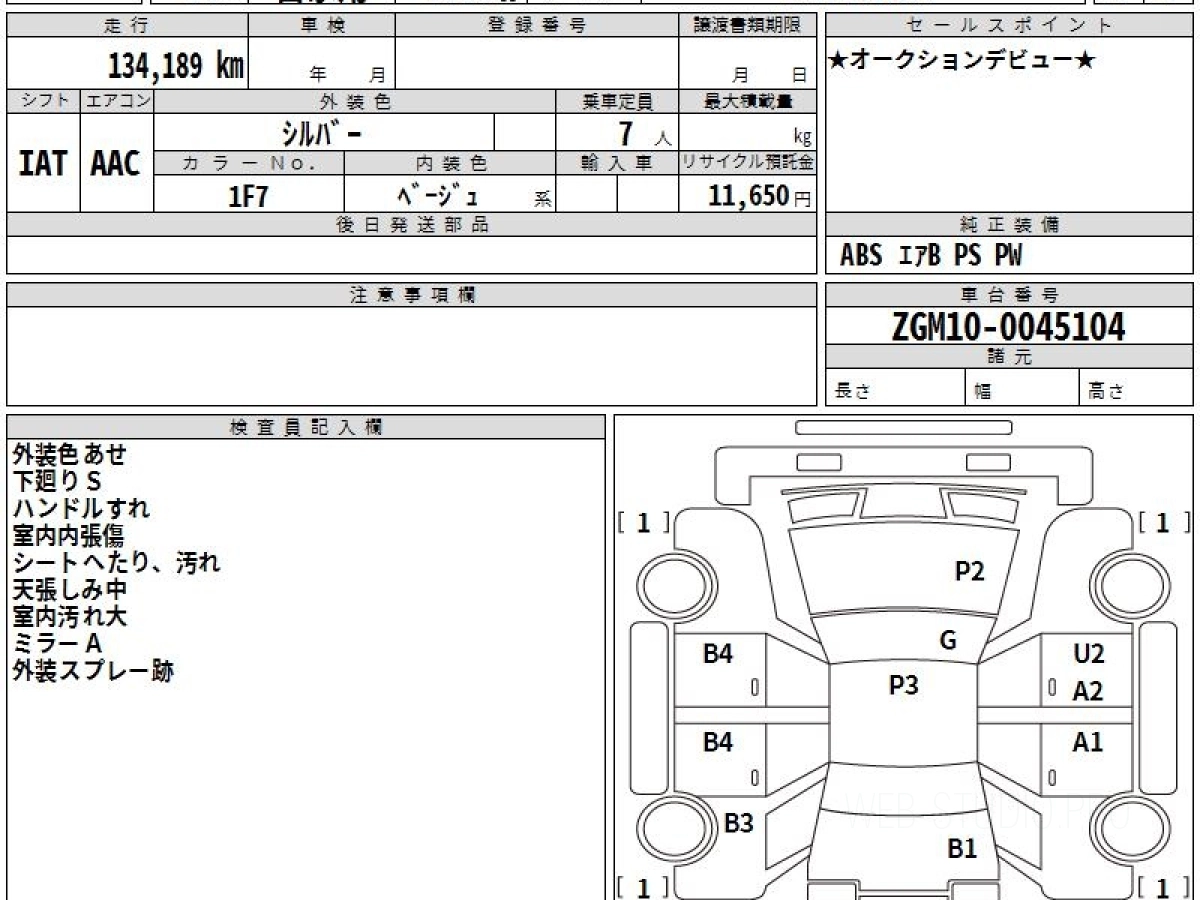Select the 外装色 header

tap(355, 101)
